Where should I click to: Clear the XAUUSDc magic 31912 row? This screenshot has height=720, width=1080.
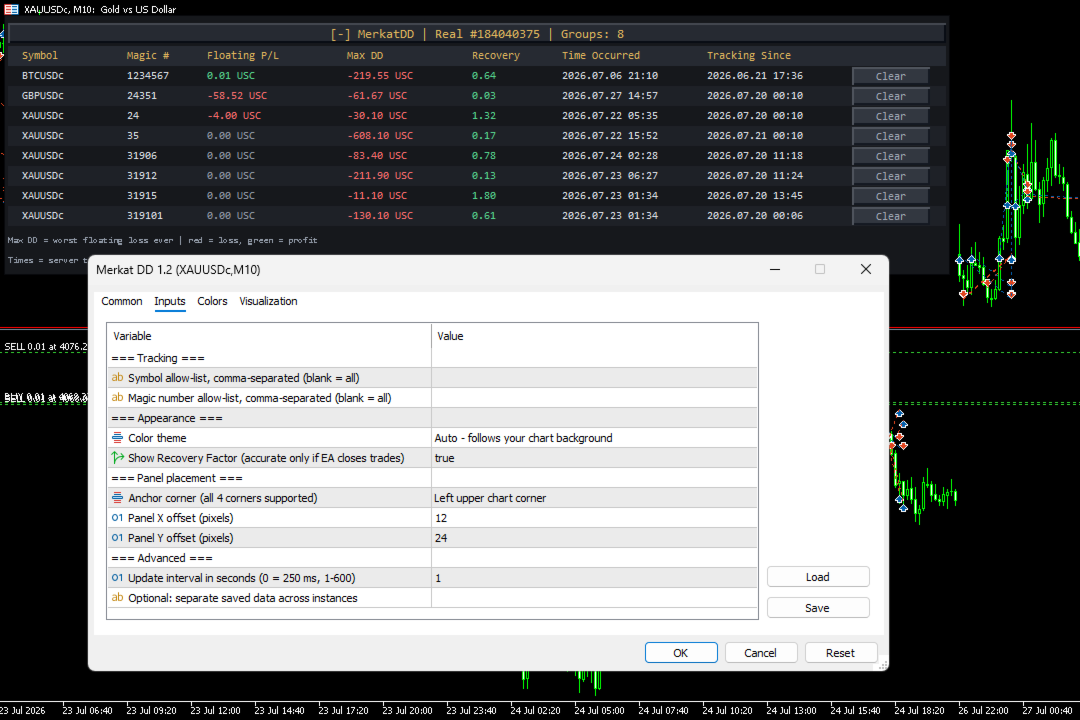click(x=891, y=176)
